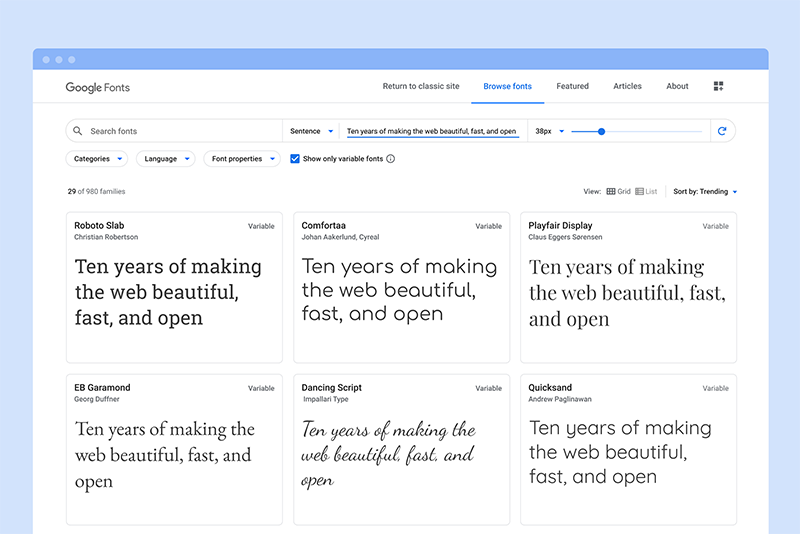The image size is (800, 534).
Task: Click Variable label on EB Garamond card
Action: (x=261, y=388)
